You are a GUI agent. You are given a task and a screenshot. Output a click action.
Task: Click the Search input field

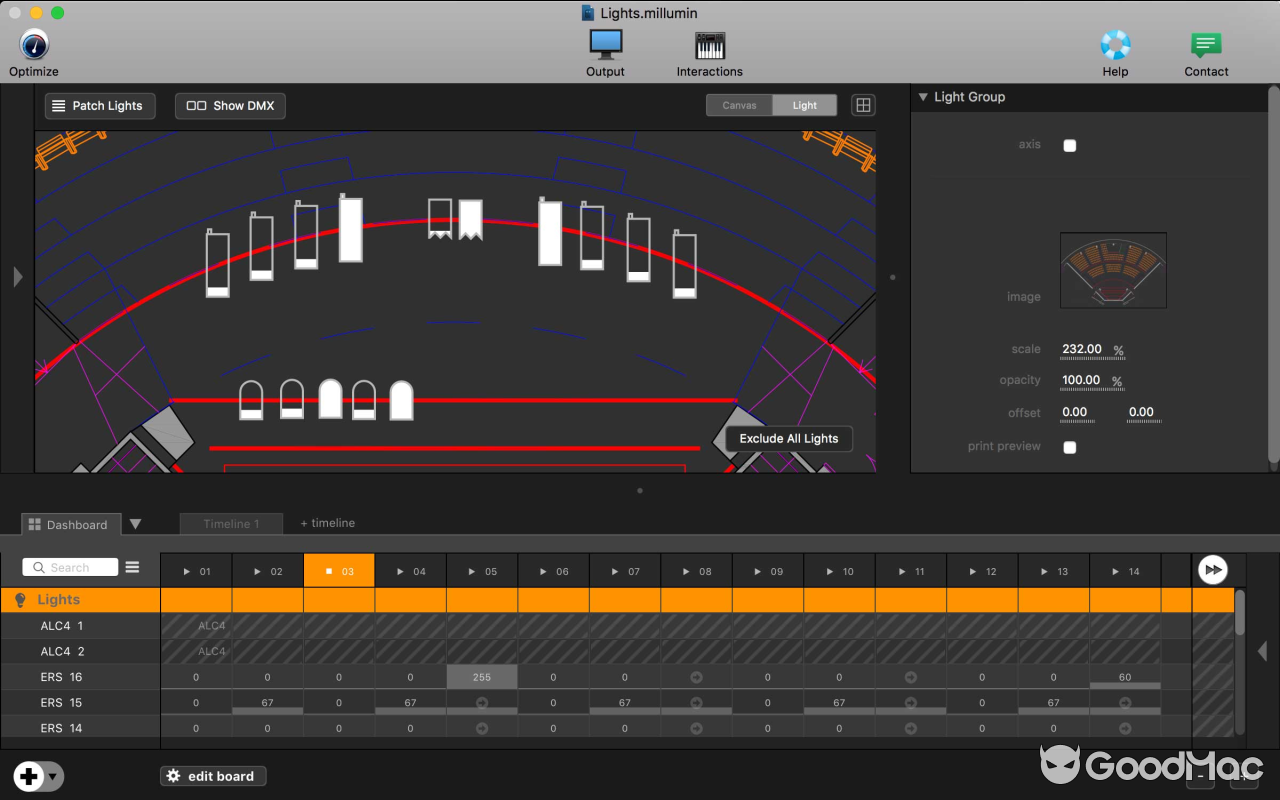coord(72,567)
